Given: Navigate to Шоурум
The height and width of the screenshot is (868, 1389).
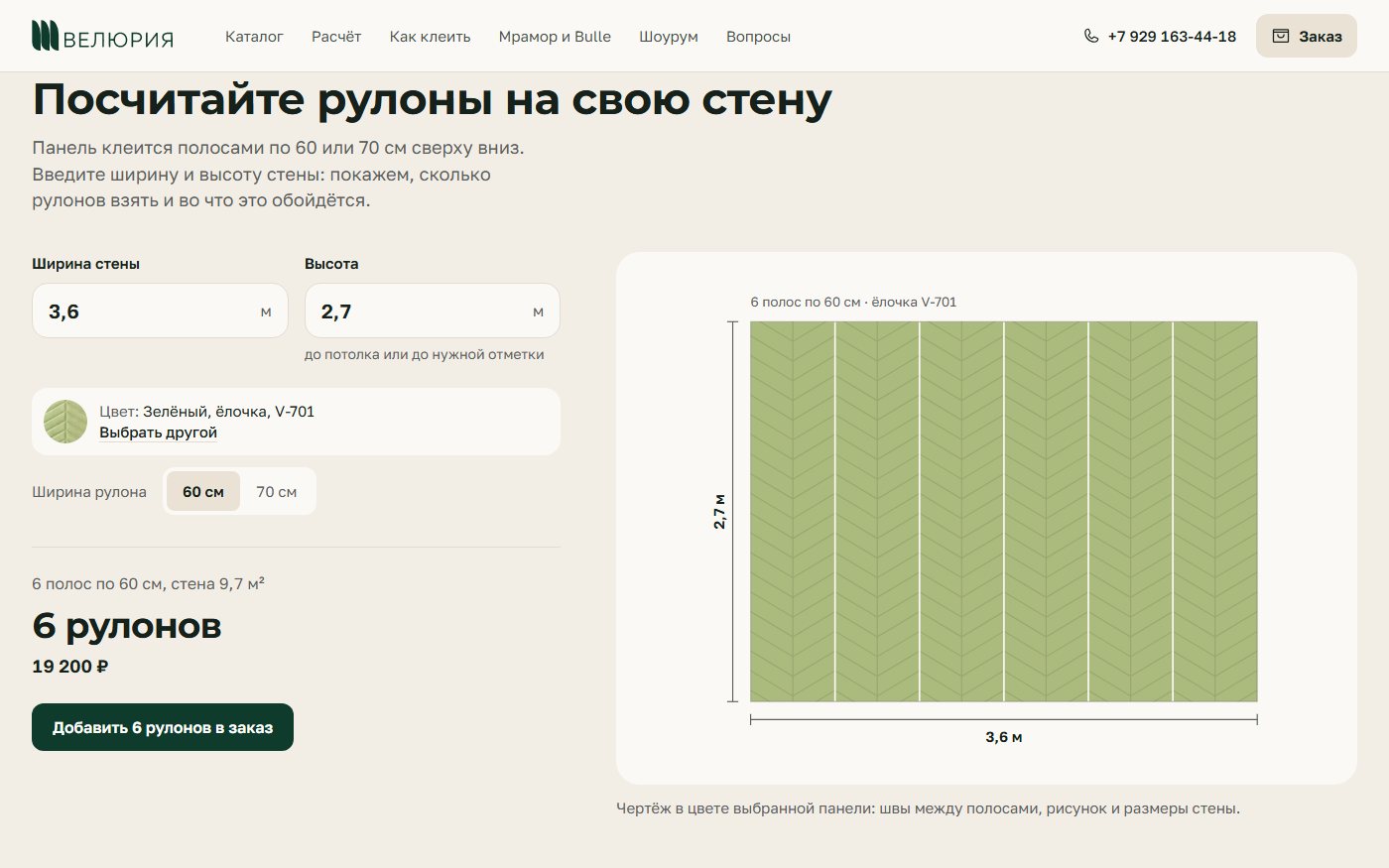Looking at the screenshot, I should point(669,37).
